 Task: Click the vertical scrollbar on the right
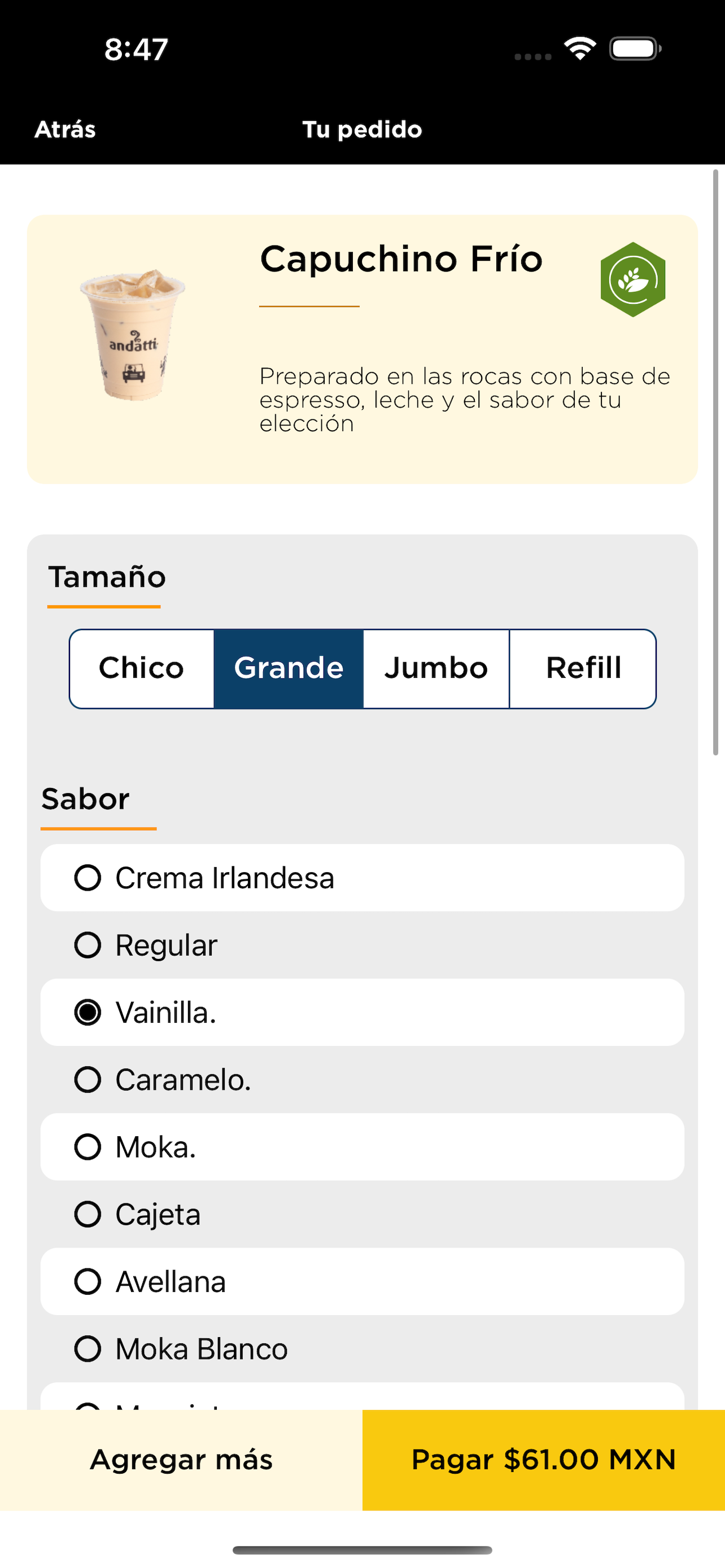point(716,463)
